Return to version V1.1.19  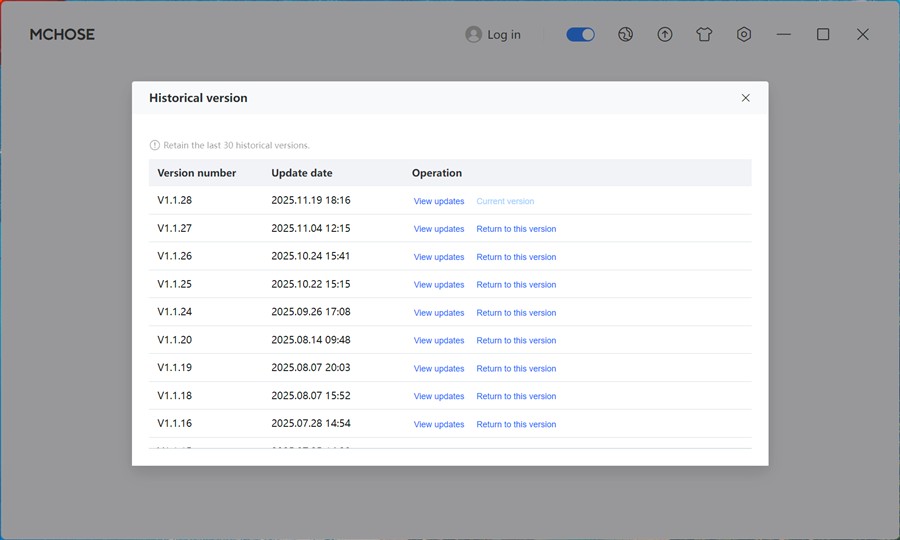[516, 369]
